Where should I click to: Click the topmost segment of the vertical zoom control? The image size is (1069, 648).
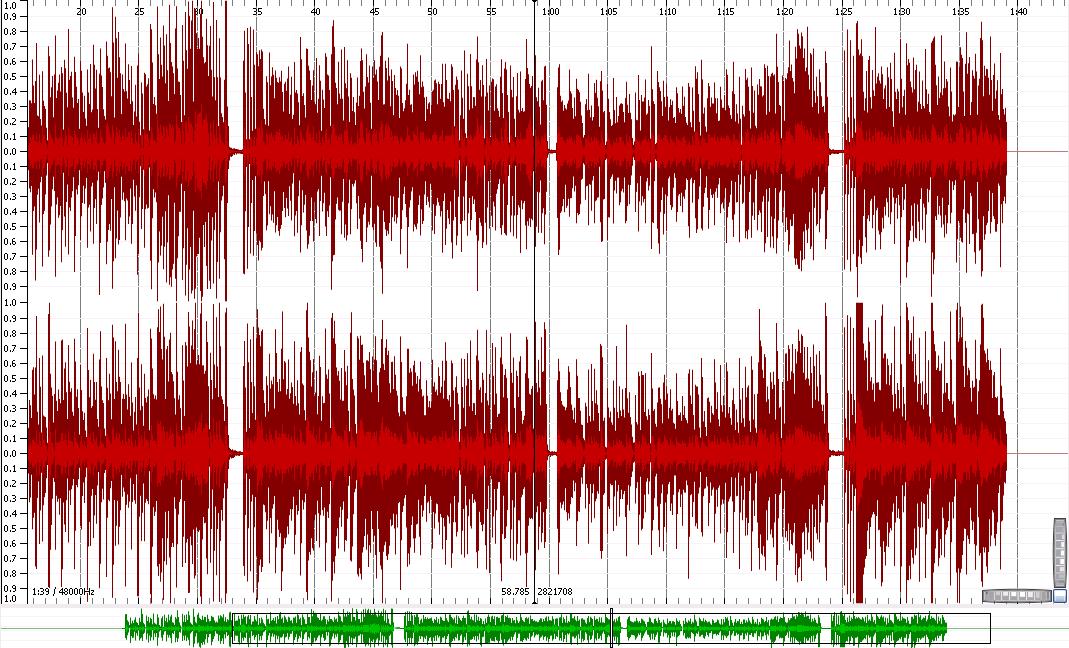click(x=1060, y=524)
